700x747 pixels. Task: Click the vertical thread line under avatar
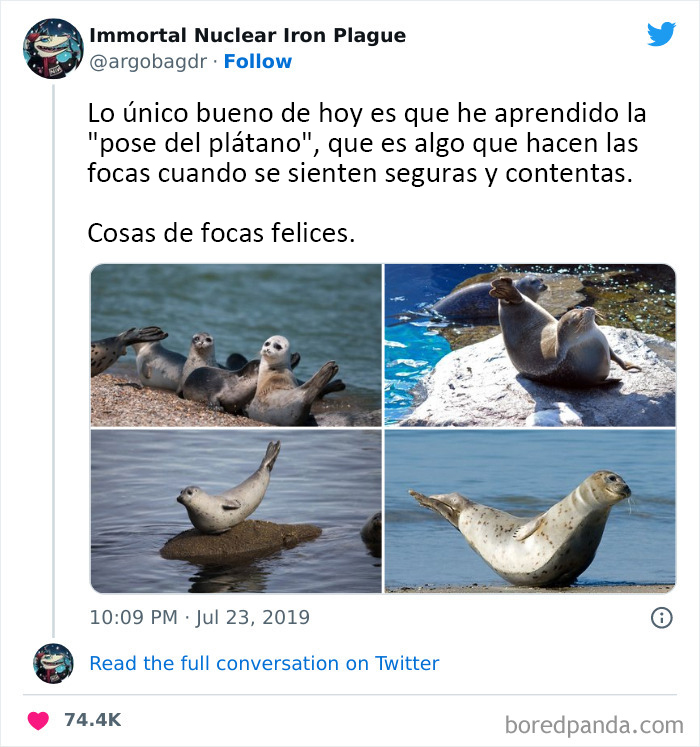tap(53, 361)
